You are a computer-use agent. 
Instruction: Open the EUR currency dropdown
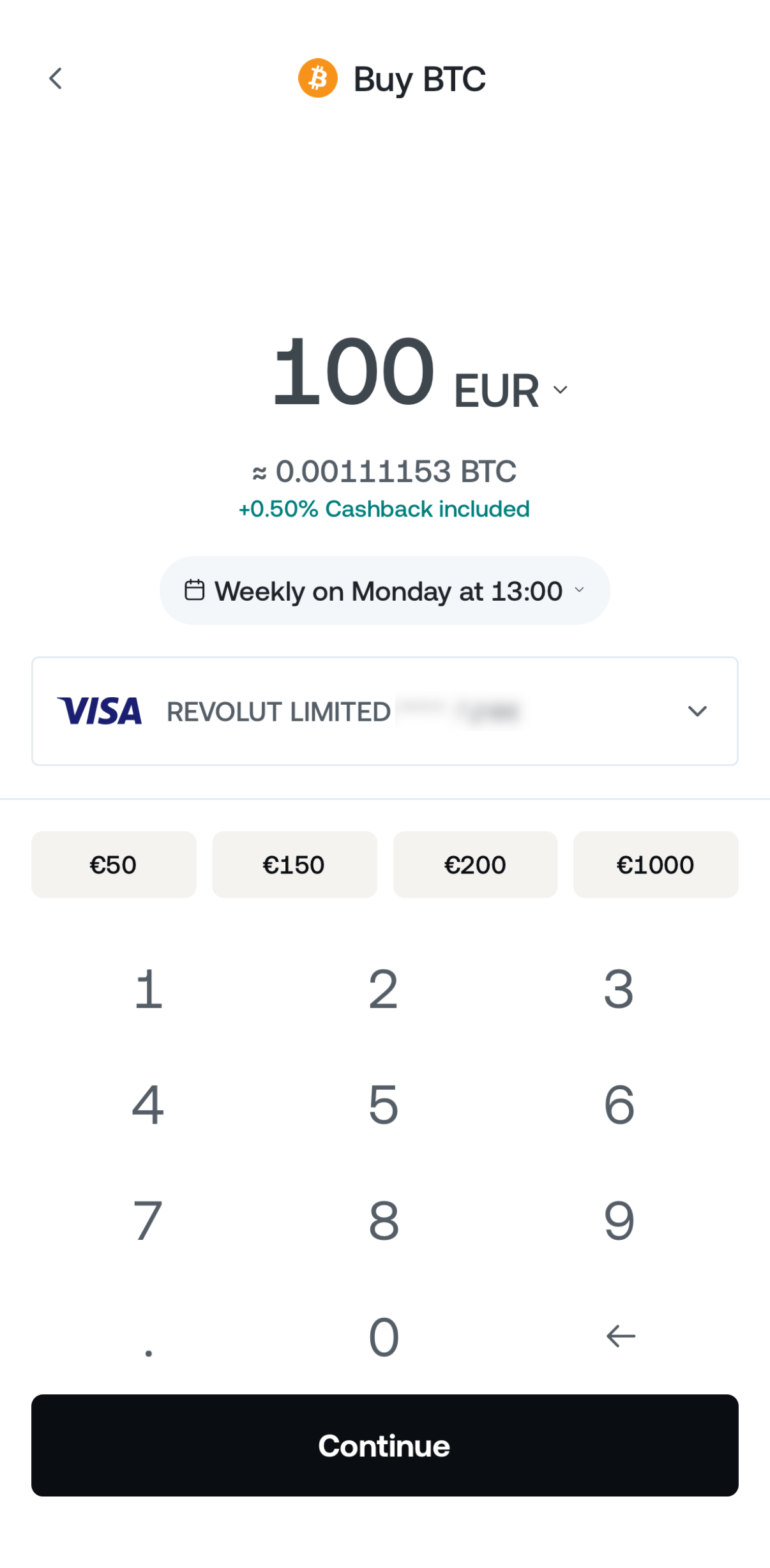pyautogui.click(x=511, y=390)
